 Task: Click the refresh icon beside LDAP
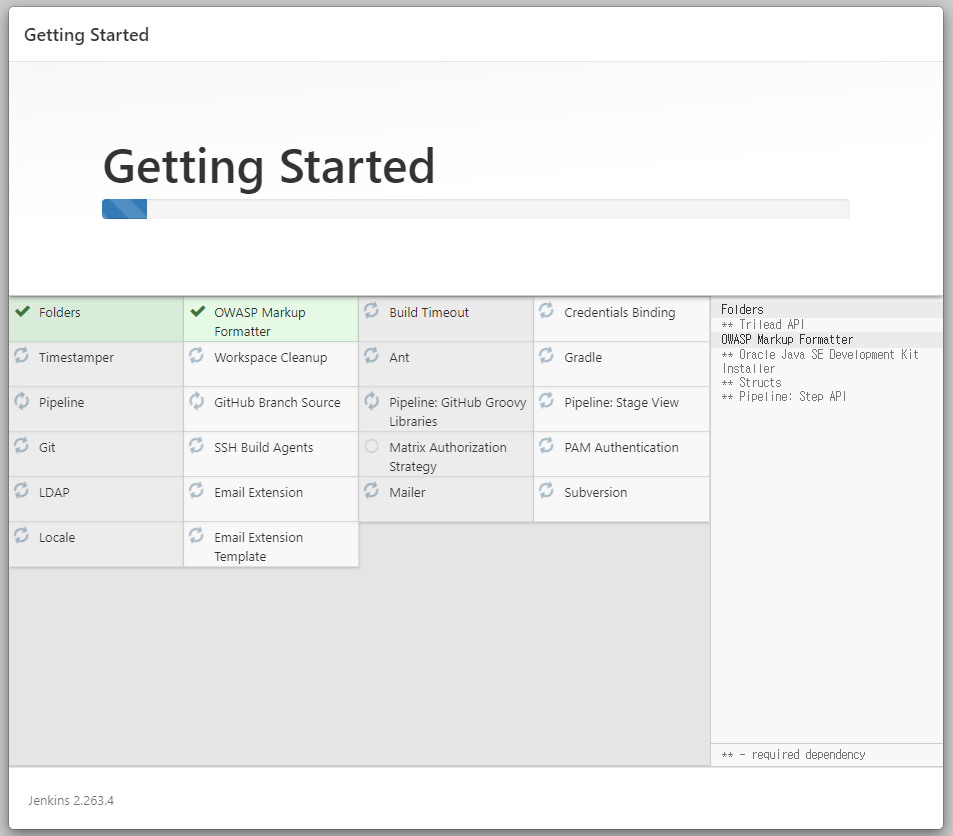(x=21, y=490)
